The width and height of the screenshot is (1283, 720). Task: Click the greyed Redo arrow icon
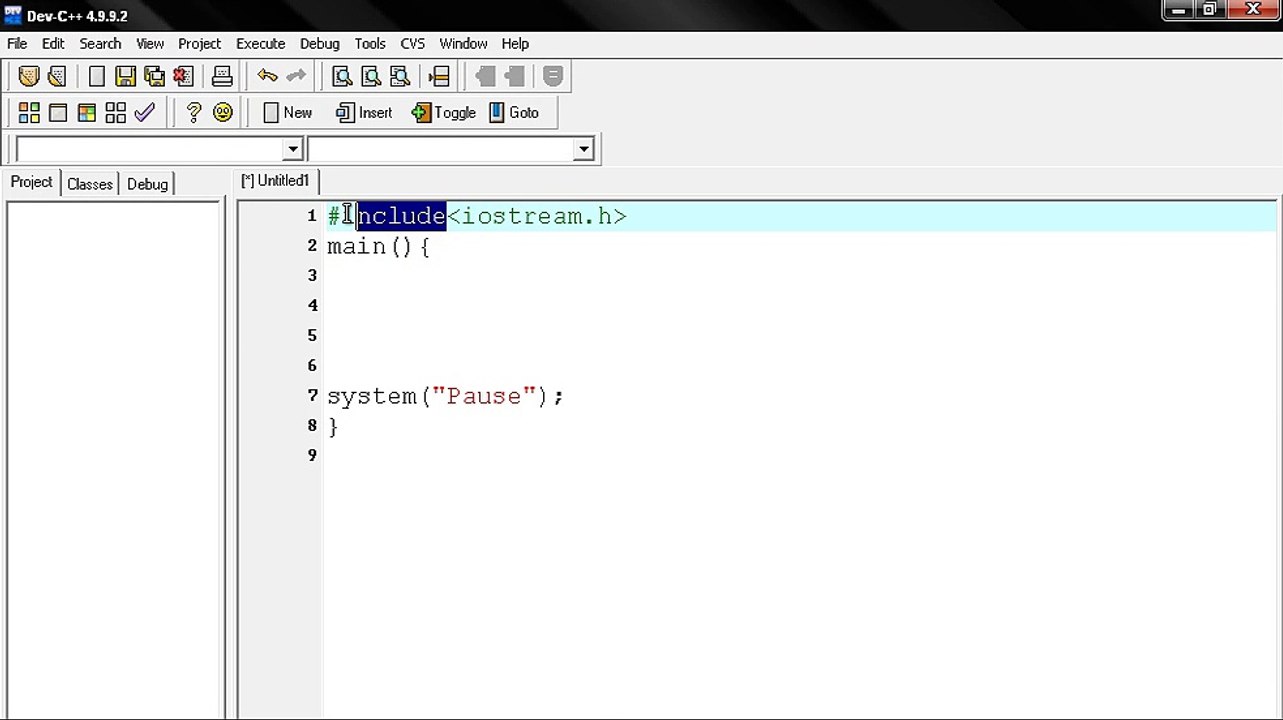point(296,76)
